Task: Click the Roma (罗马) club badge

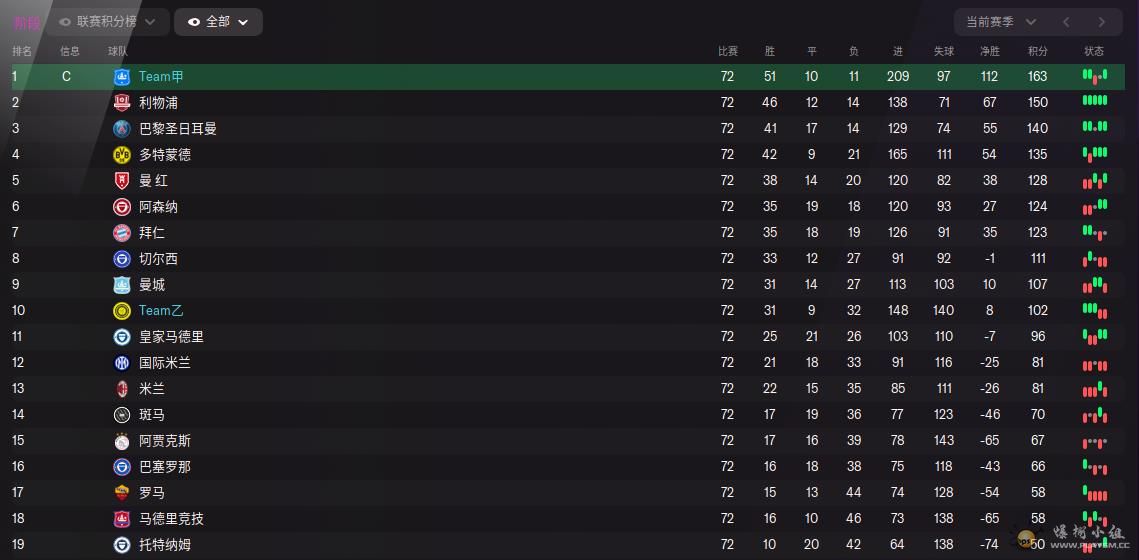Action: pyautogui.click(x=122, y=492)
